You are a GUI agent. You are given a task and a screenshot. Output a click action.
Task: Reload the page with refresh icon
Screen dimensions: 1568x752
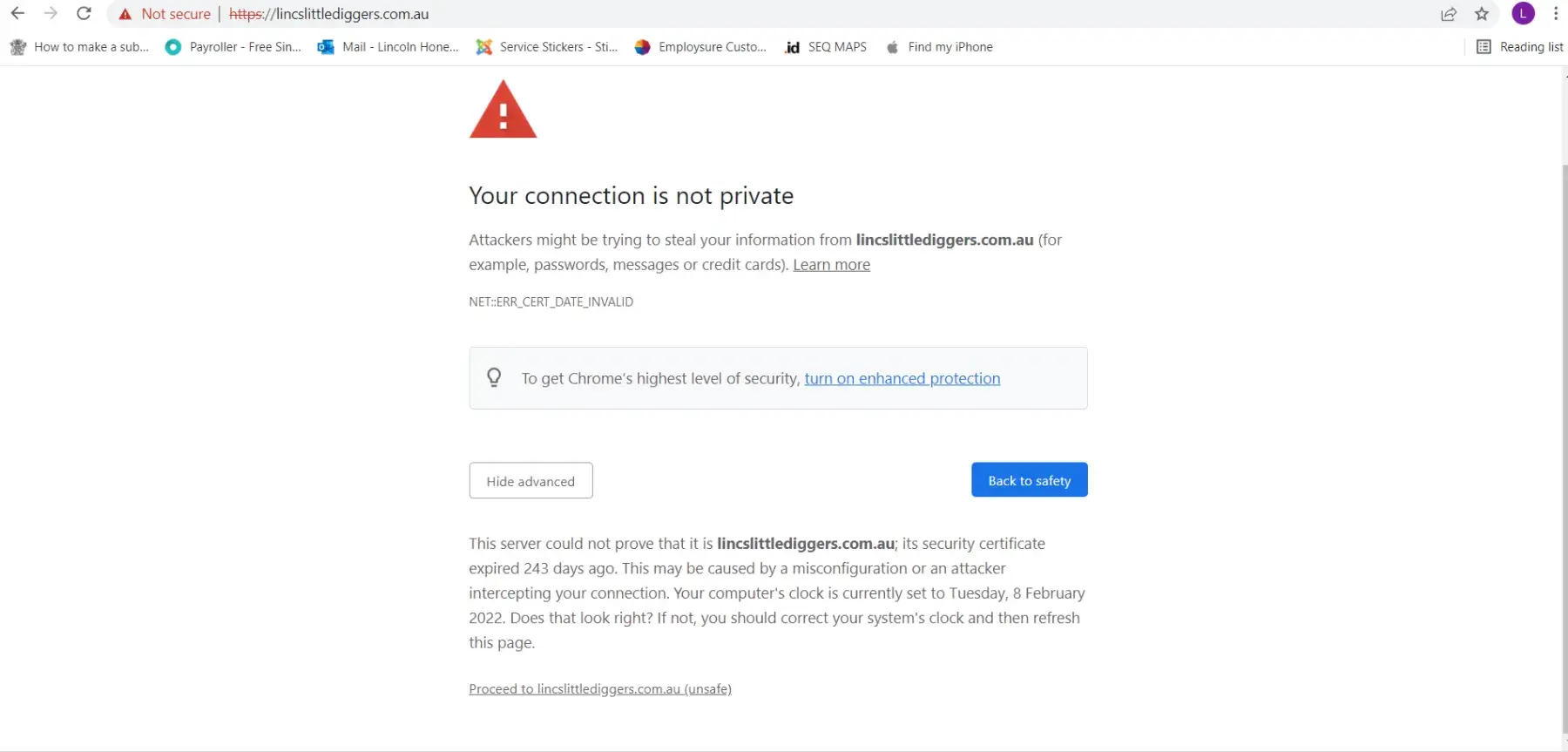pyautogui.click(x=84, y=14)
